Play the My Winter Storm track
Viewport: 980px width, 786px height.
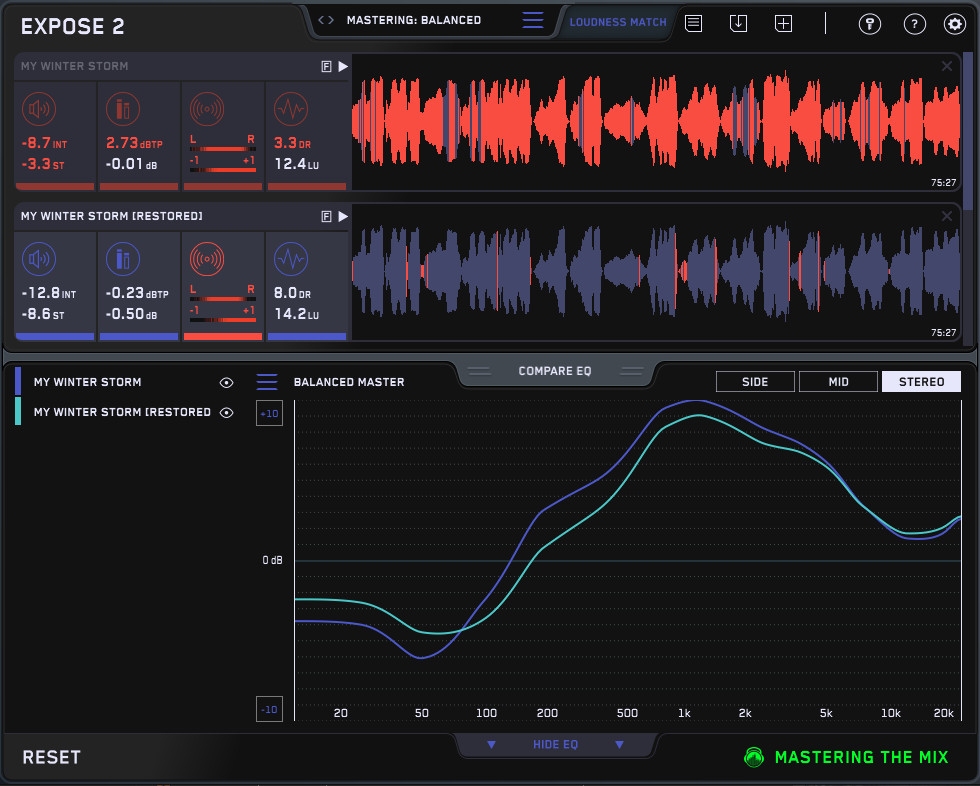(343, 66)
